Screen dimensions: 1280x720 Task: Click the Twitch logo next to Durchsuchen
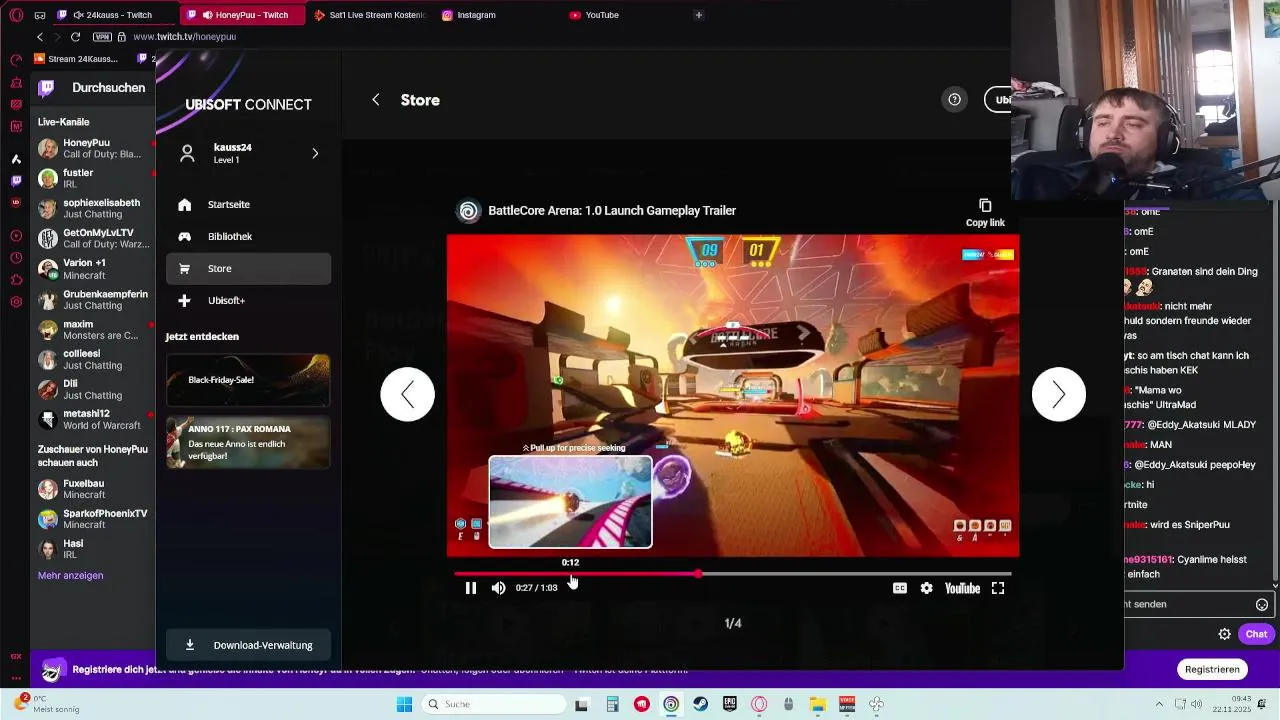46,88
